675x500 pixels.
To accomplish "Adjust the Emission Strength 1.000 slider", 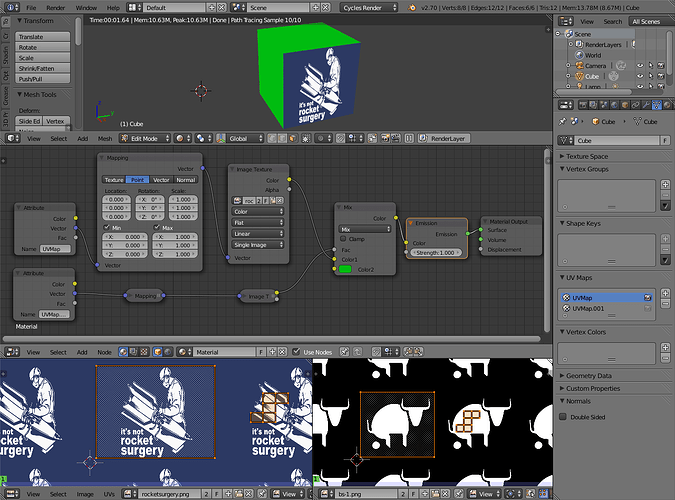I will pos(436,253).
